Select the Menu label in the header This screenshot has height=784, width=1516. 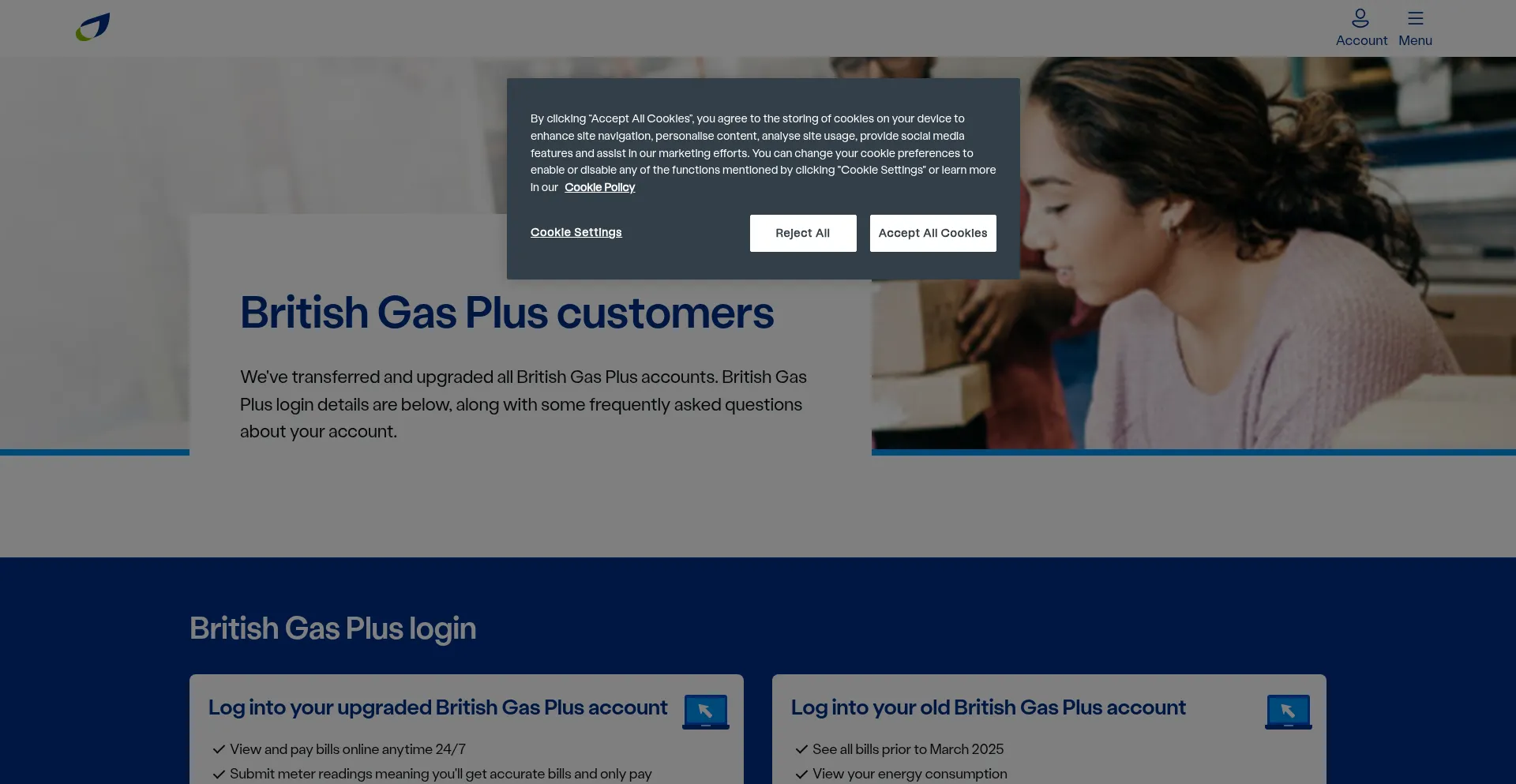click(1415, 40)
